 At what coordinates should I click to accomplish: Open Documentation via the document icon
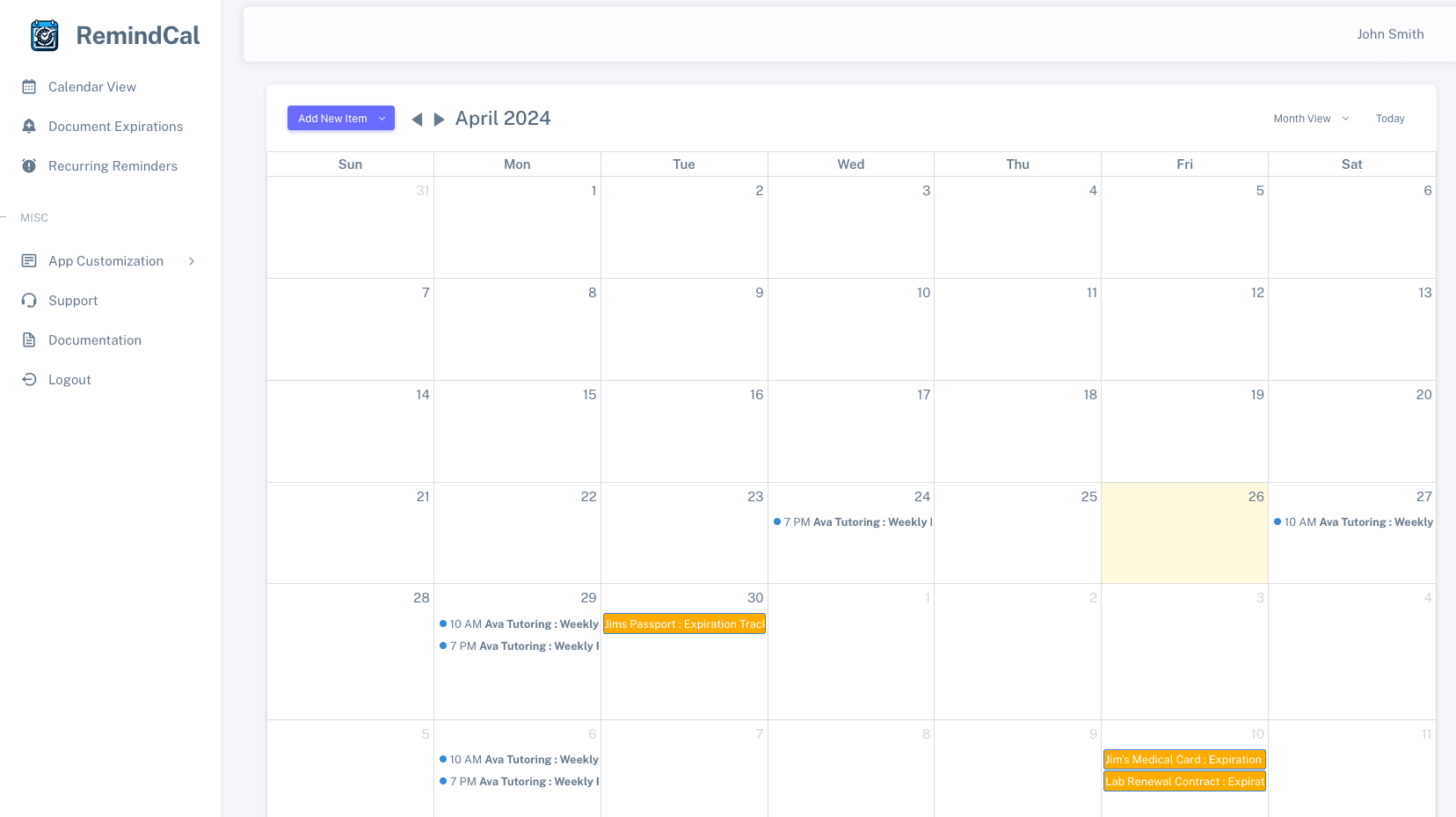coord(29,339)
